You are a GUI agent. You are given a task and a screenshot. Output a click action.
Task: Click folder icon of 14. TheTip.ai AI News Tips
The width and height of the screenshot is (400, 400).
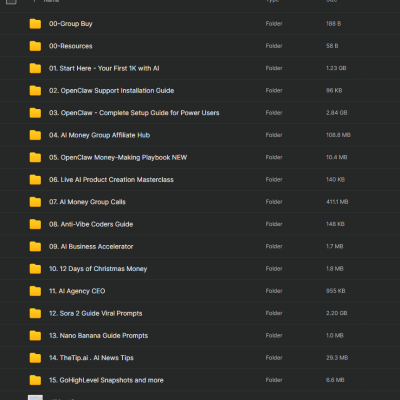click(35, 358)
